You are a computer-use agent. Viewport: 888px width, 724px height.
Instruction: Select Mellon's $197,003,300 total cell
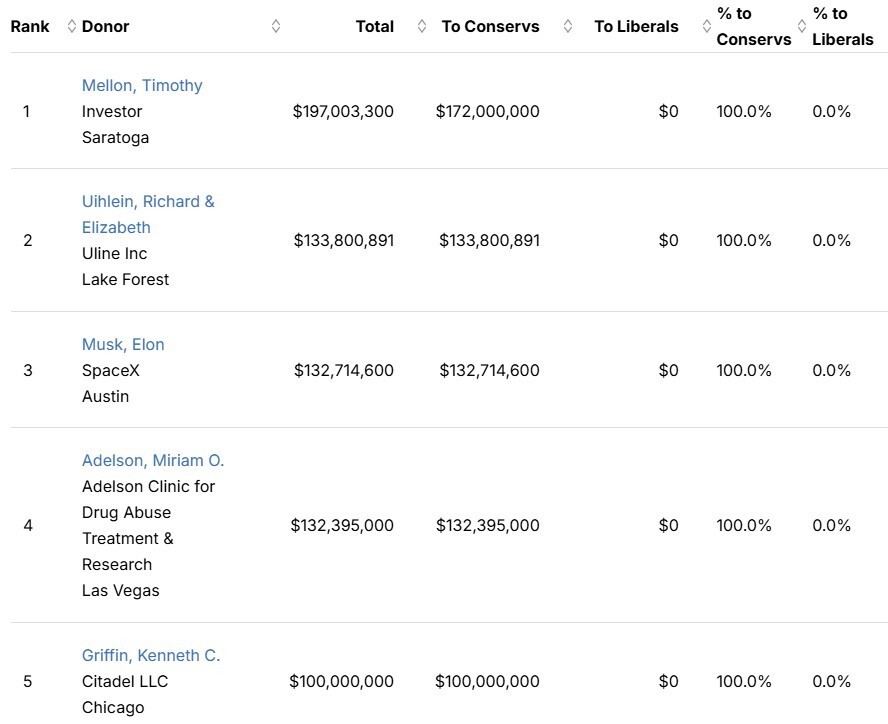343,112
